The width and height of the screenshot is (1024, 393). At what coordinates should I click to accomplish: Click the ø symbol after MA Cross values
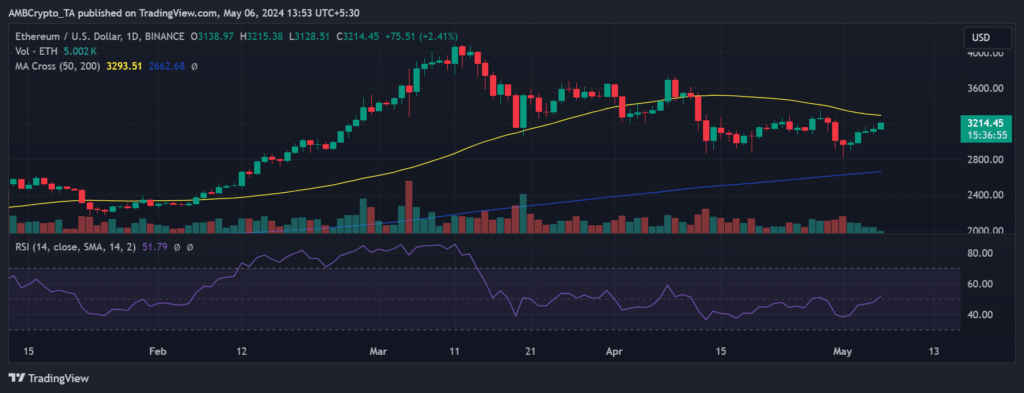point(194,67)
